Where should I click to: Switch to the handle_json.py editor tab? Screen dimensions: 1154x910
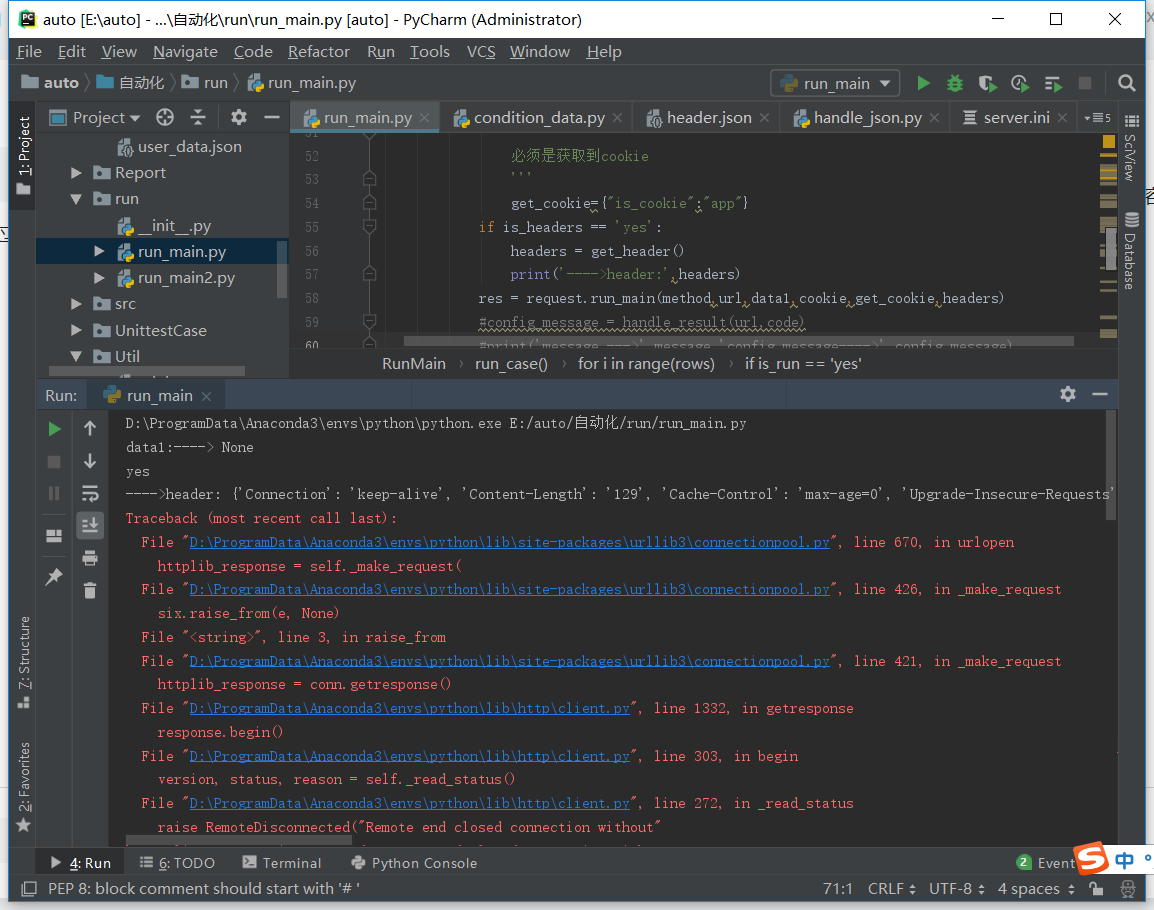tap(866, 118)
